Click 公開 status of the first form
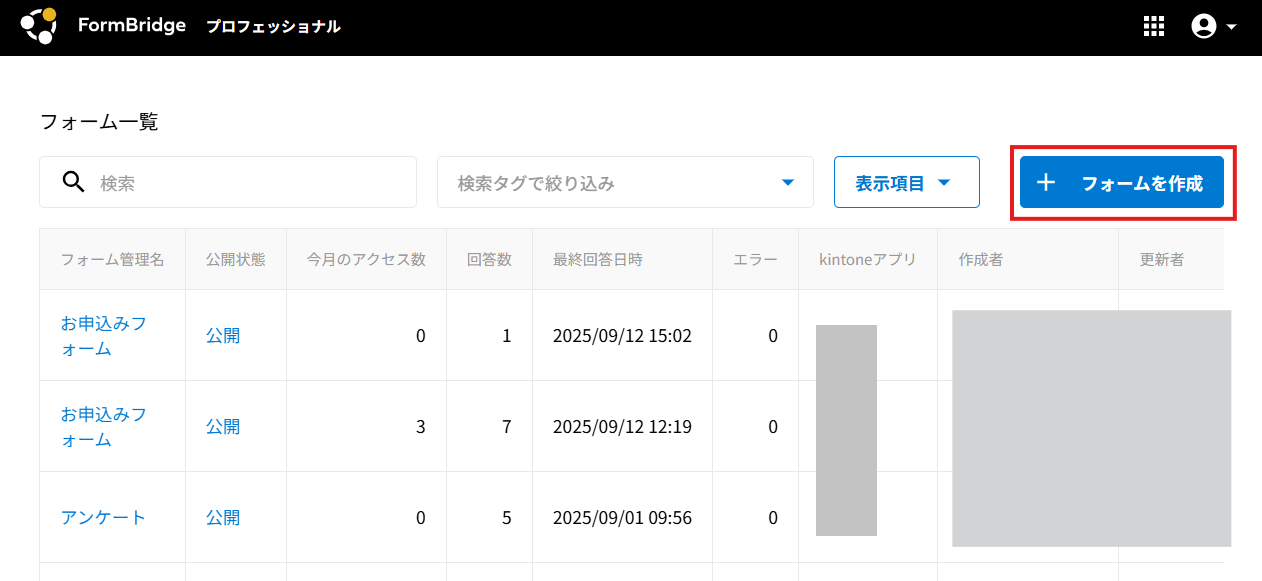The height and width of the screenshot is (581, 1262). 223,336
